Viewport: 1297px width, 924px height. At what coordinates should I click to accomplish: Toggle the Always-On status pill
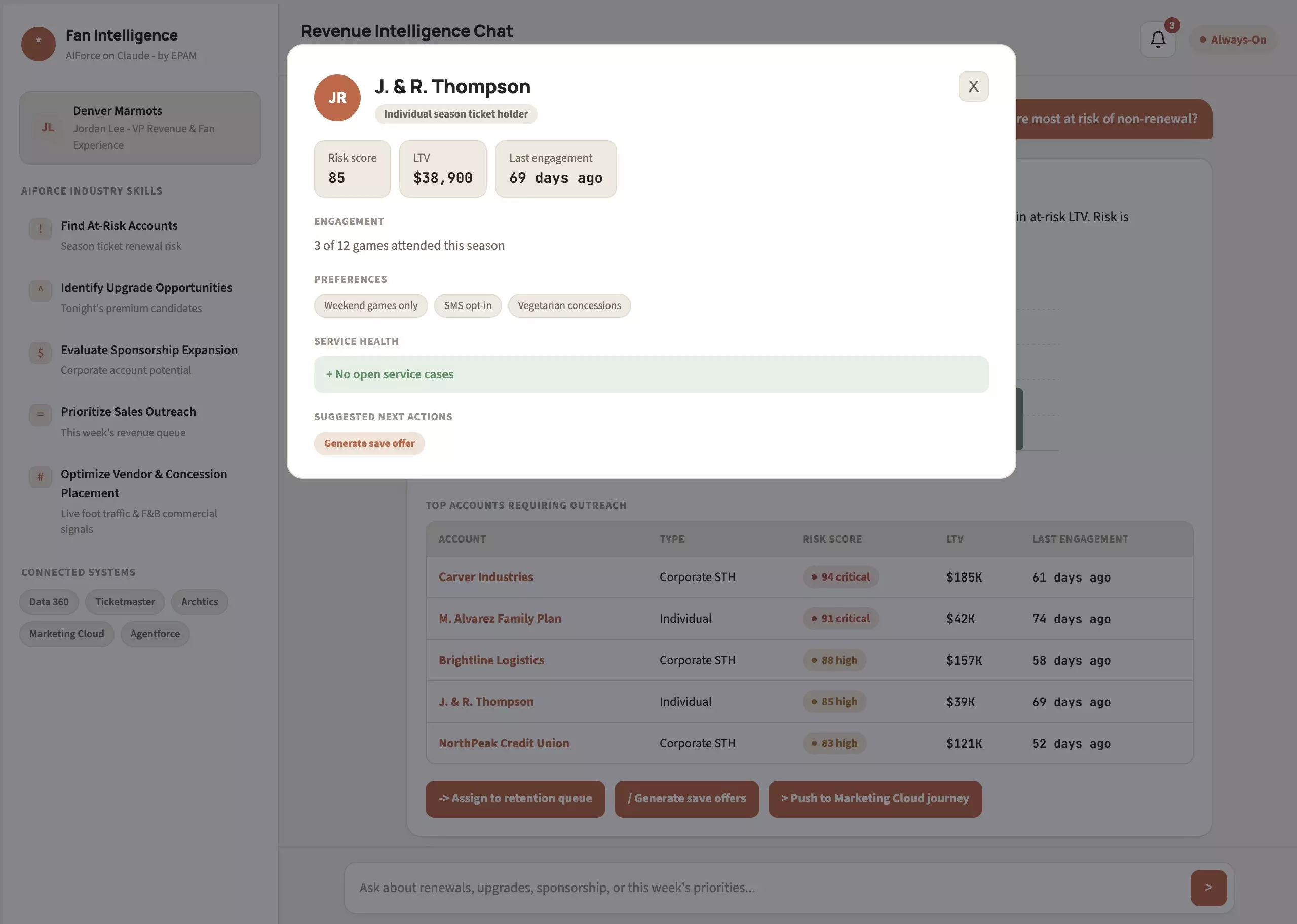pos(1233,40)
